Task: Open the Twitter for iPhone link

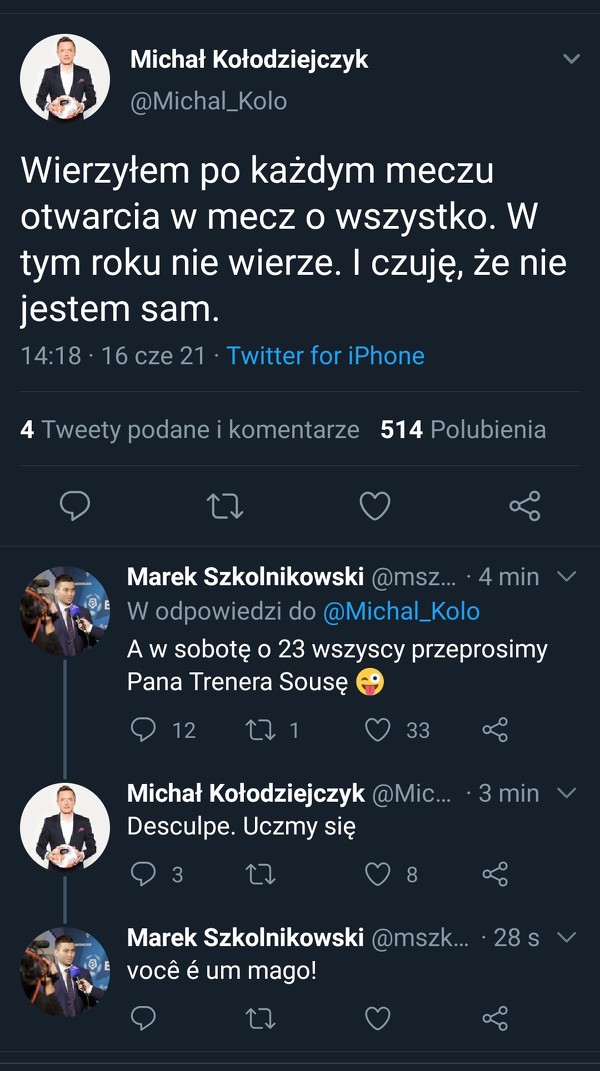Action: click(x=325, y=356)
